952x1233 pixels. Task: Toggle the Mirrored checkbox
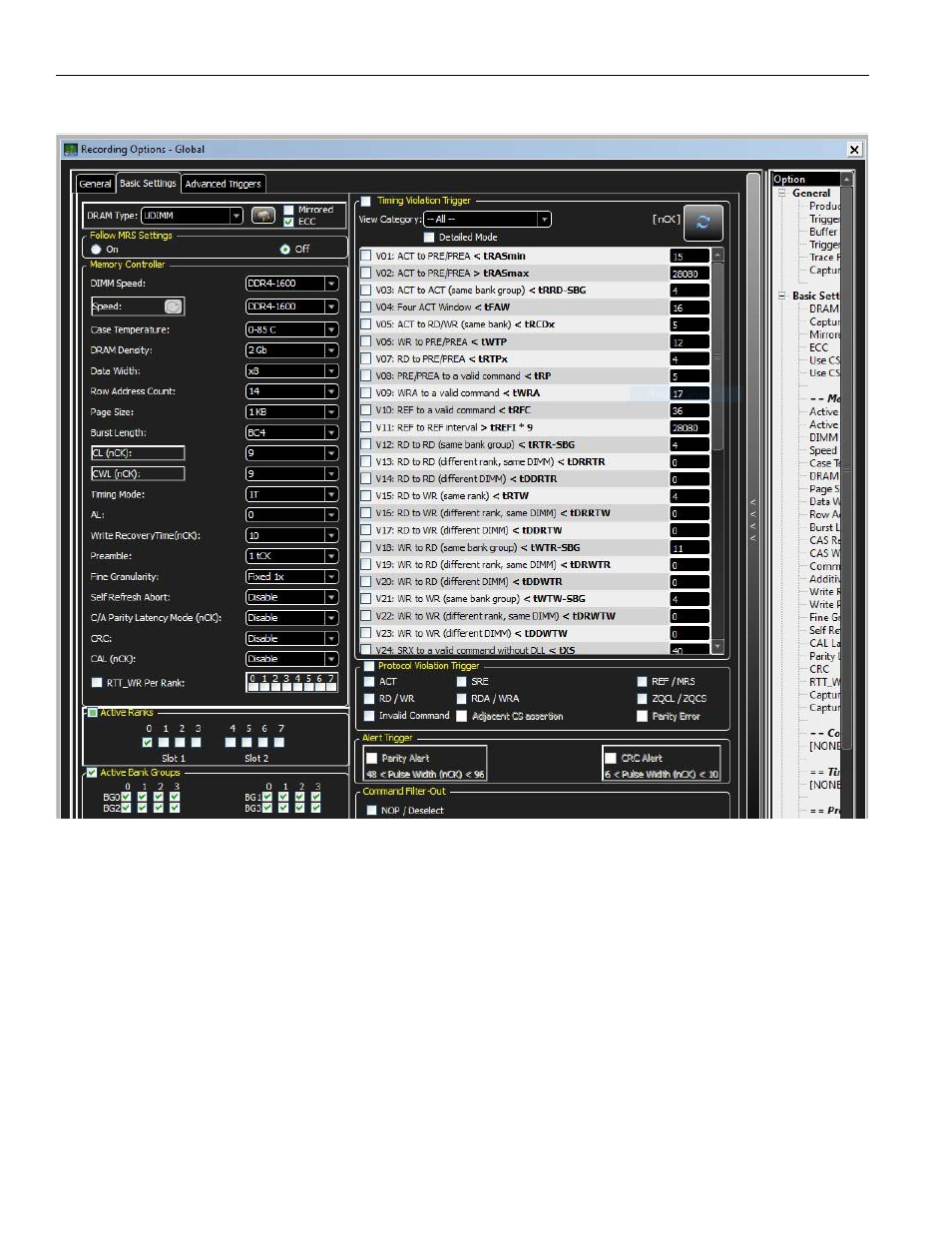pos(288,210)
